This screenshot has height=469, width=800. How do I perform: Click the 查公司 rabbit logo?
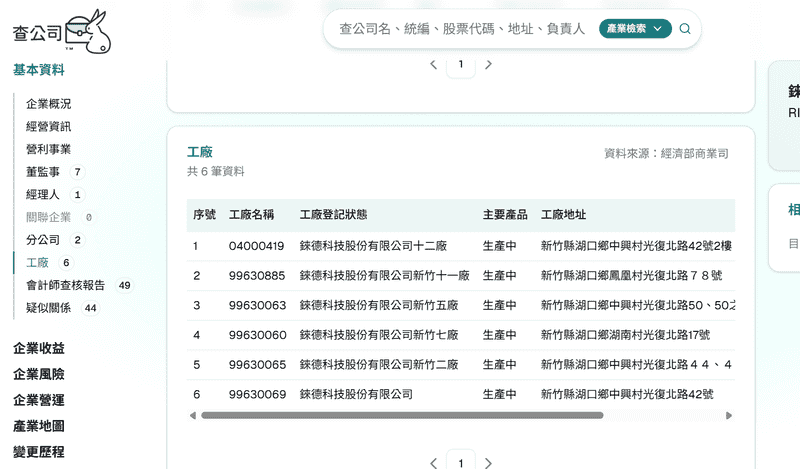pyautogui.click(x=62, y=32)
